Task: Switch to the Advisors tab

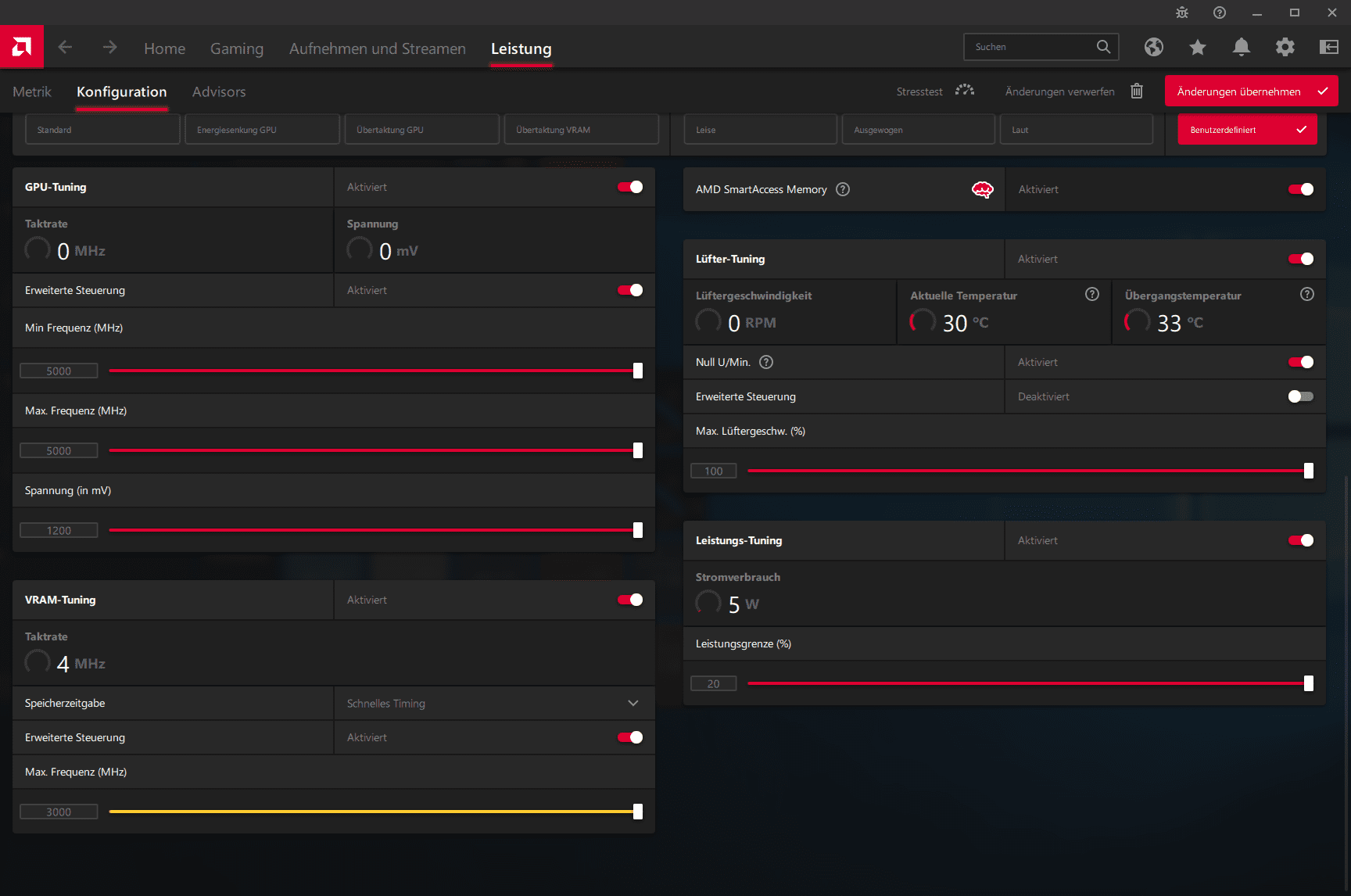Action: 219,91
